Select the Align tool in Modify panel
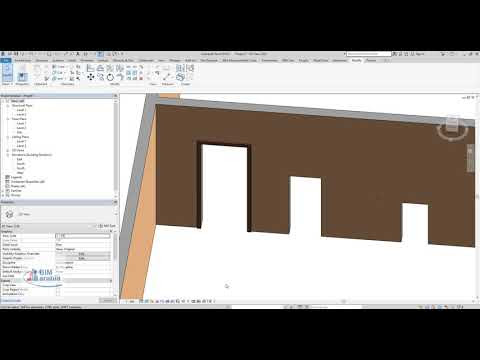Image resolution: width=480 pixels, height=360 pixels. pyautogui.click(x=90, y=68)
